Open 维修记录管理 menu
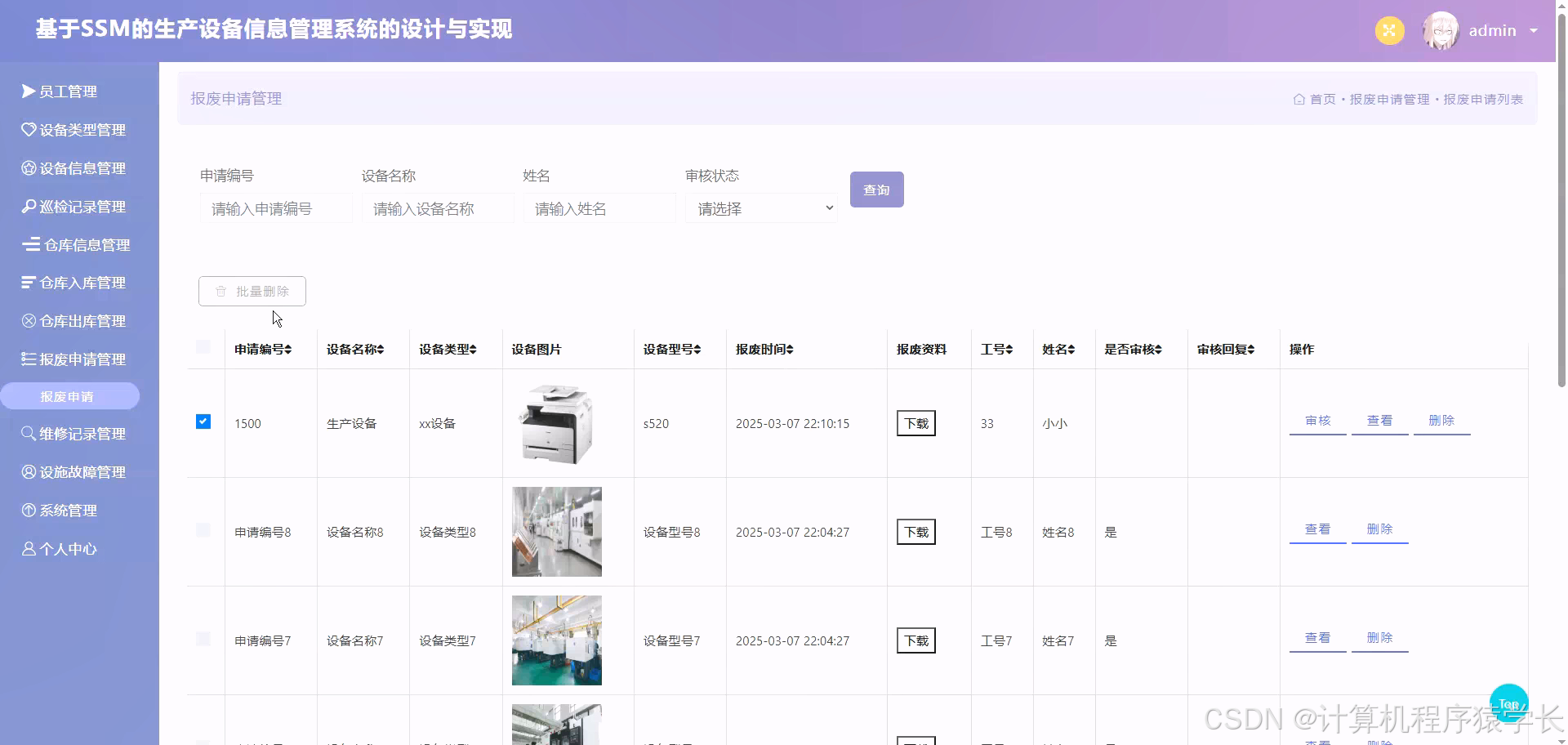Screen dimensions: 1568x745 [82, 434]
